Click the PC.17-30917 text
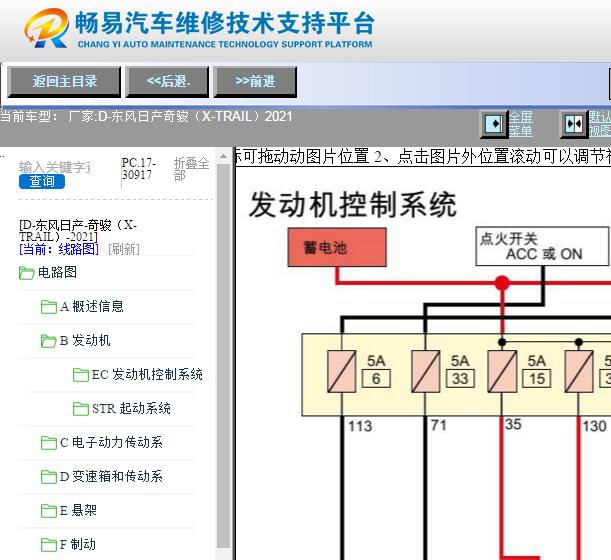This screenshot has height=560, width=611. [x=138, y=169]
